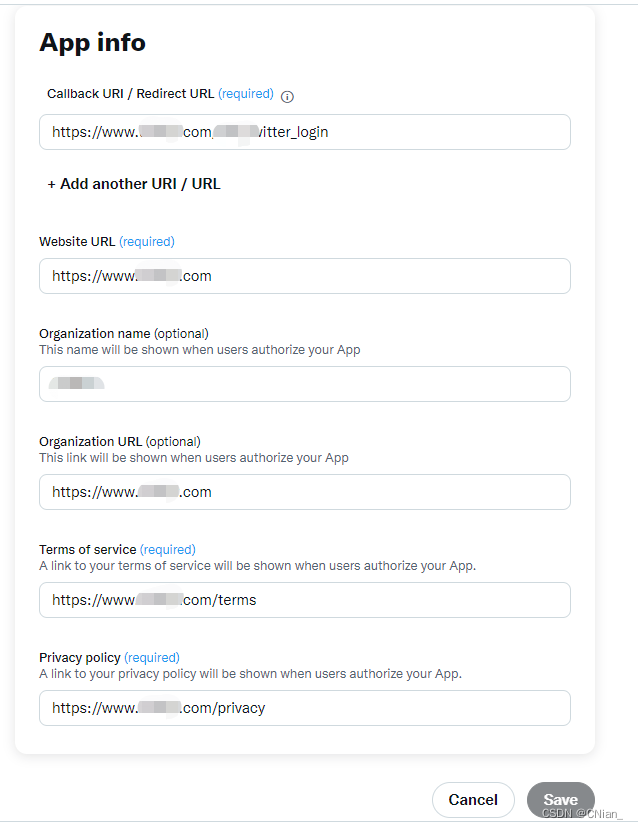Click the Cancel button
638x829 pixels.
473,799
